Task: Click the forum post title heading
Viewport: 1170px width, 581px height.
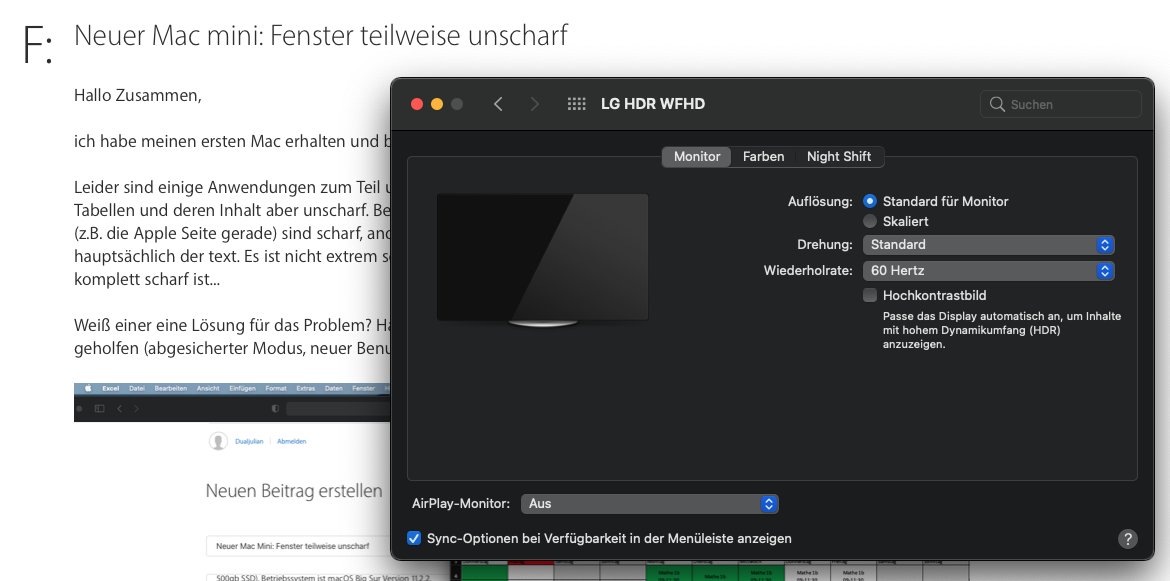Action: 321,35
